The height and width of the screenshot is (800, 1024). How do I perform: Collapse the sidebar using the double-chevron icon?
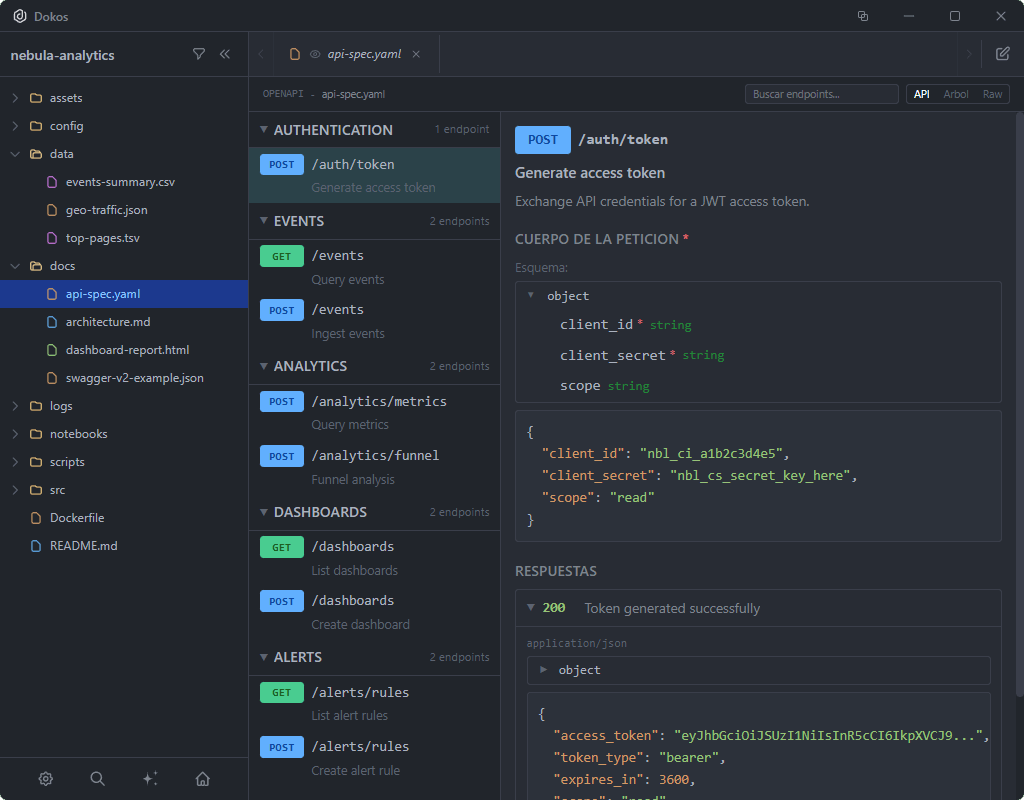[225, 55]
